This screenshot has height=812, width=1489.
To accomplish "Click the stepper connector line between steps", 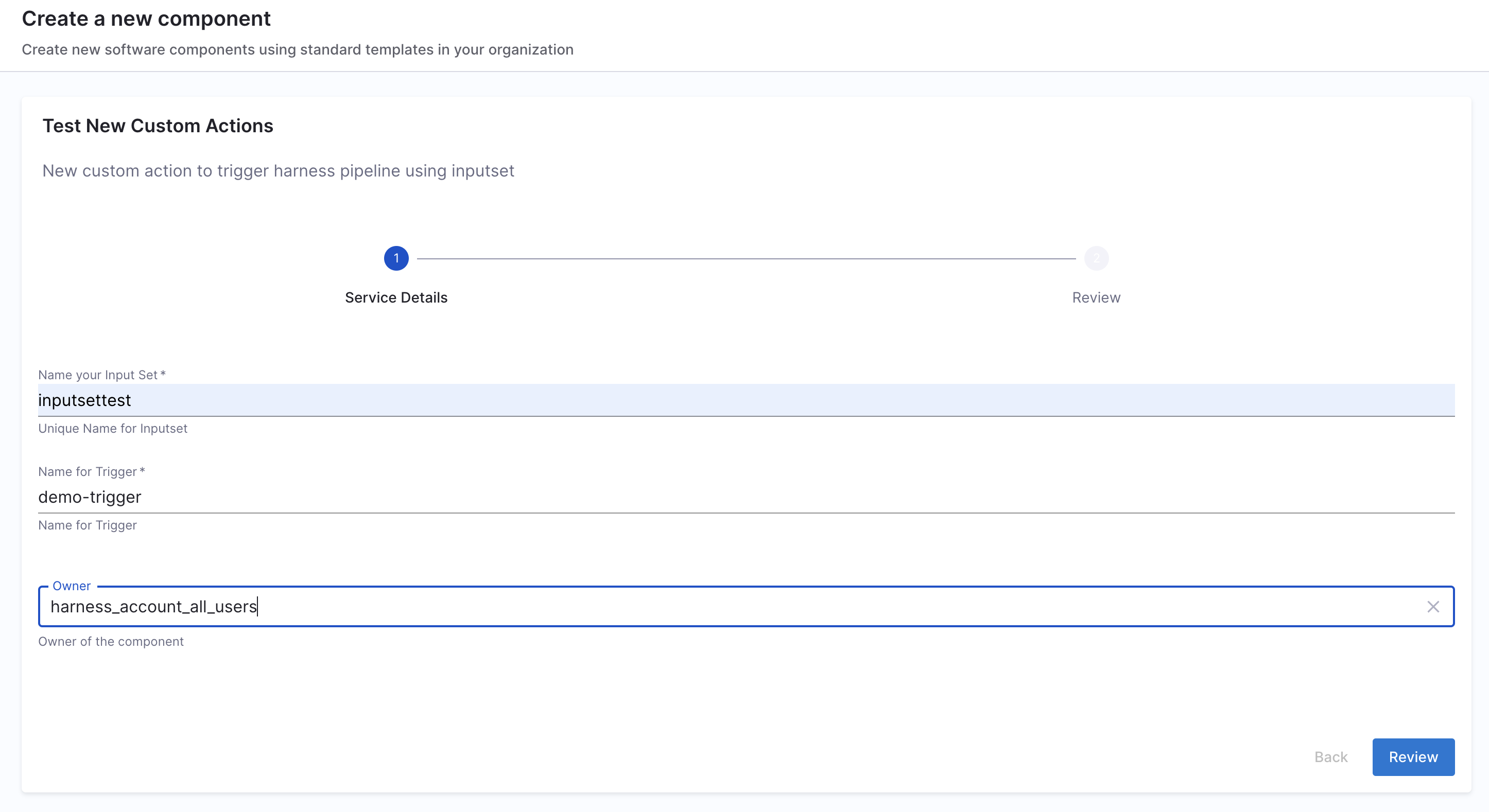I will 746,259.
